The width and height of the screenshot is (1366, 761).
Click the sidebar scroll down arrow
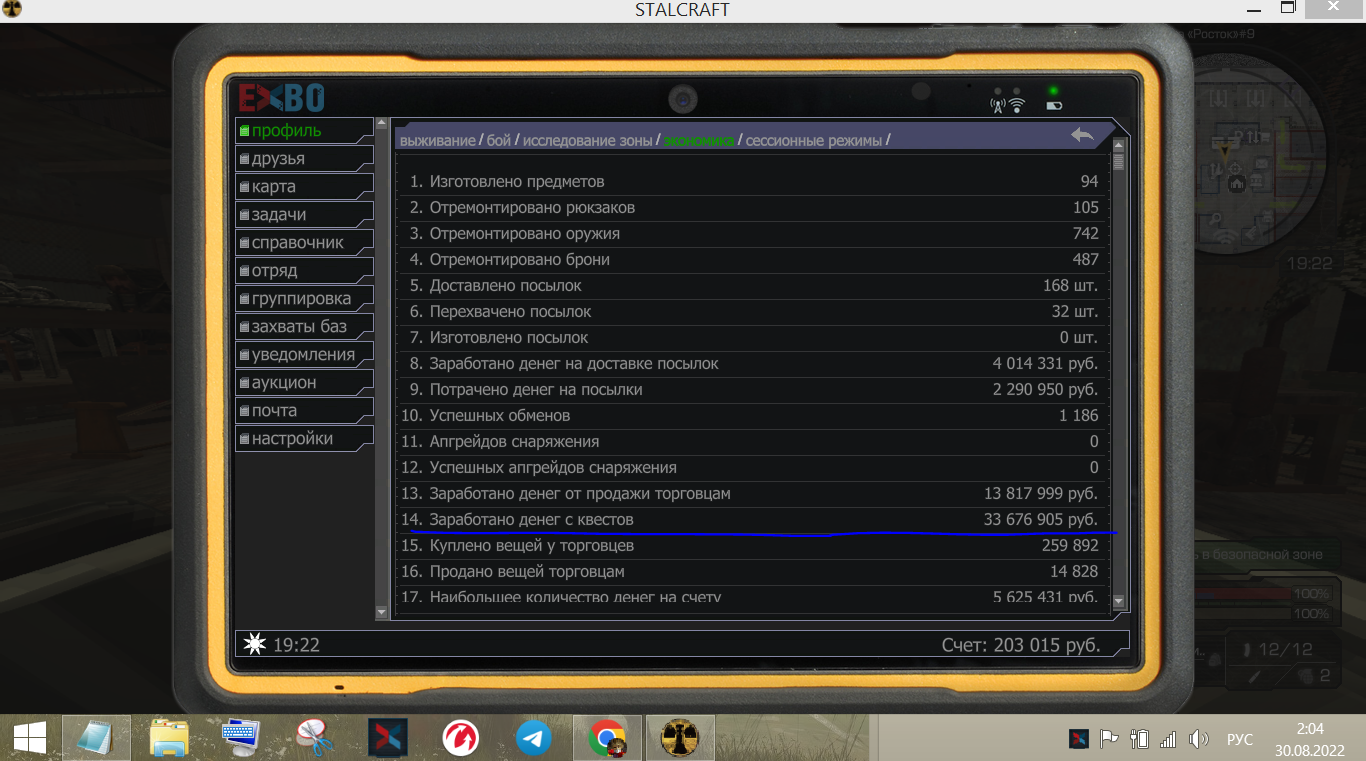pos(381,610)
